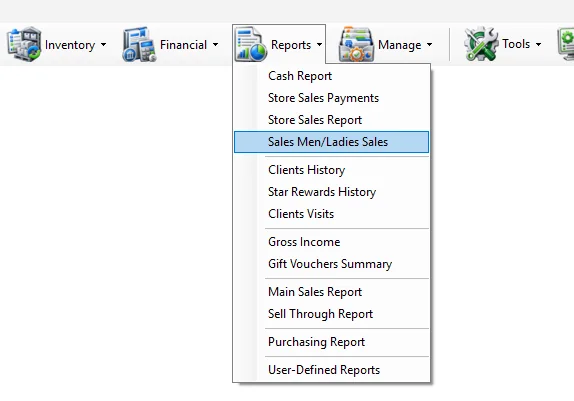The height and width of the screenshot is (401, 574).
Task: Click the Tools wrench and gear icon
Action: 481,44
